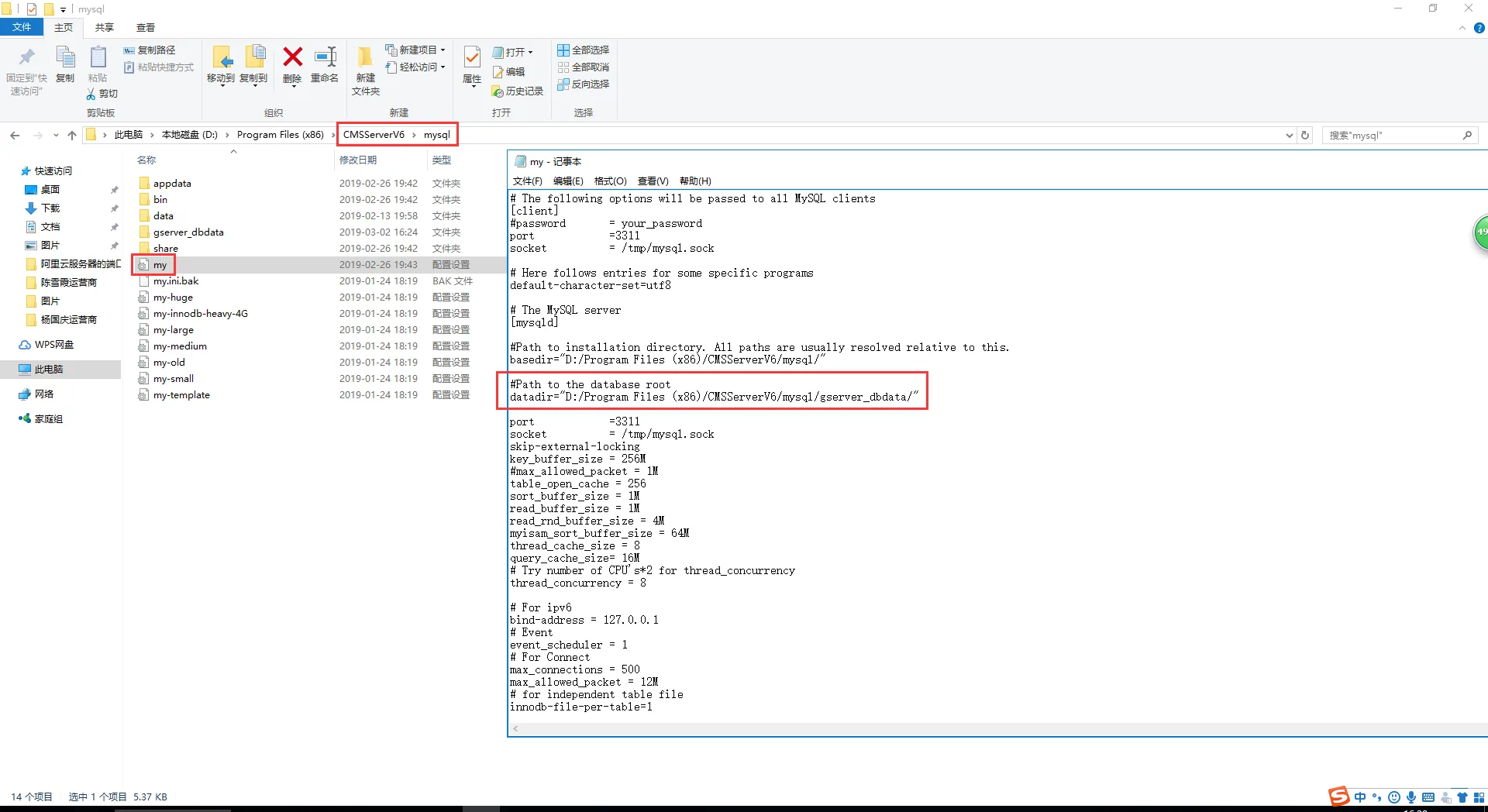1488x812 pixels.
Task: Open History (历史记录) in ribbon
Action: pyautogui.click(x=518, y=91)
